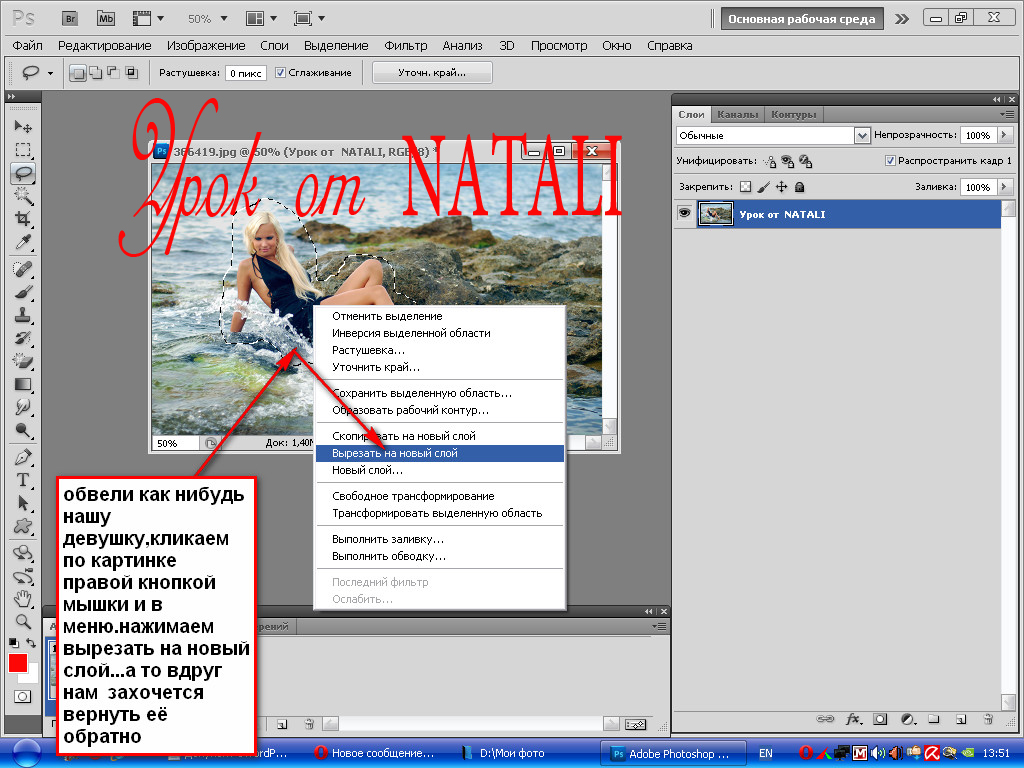Toggle the Распространить кадр 1 checkbox
1024x768 pixels.
pos(890,160)
